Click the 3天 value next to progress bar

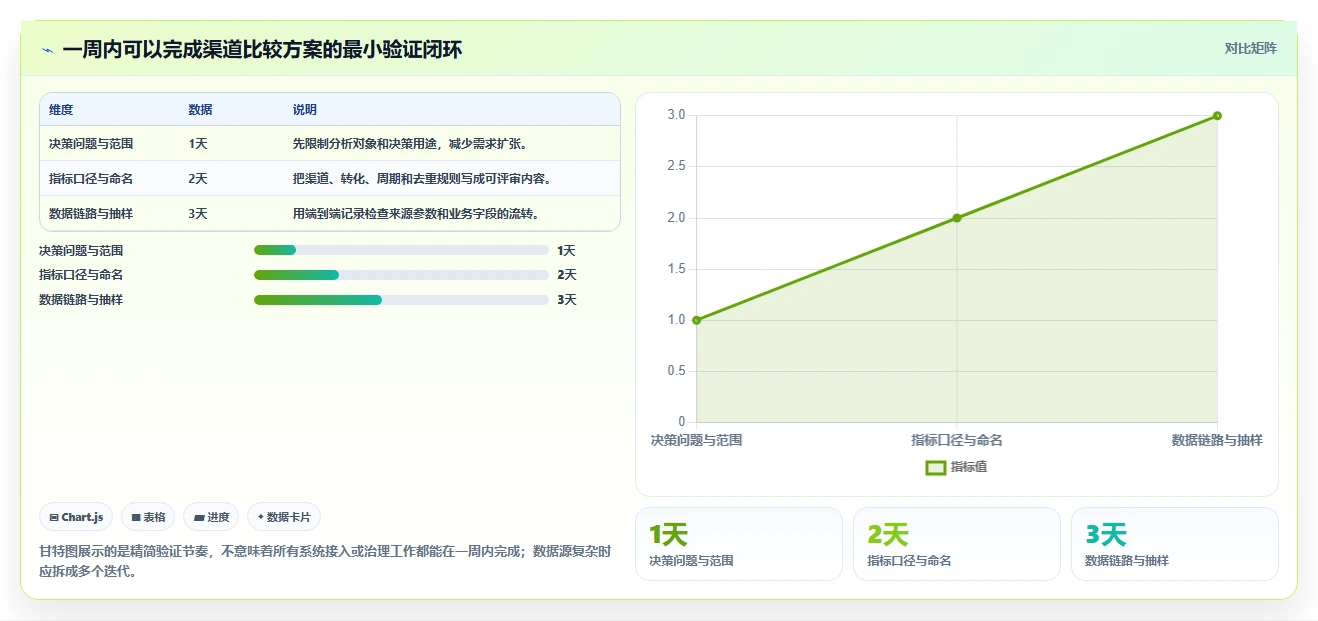(567, 300)
